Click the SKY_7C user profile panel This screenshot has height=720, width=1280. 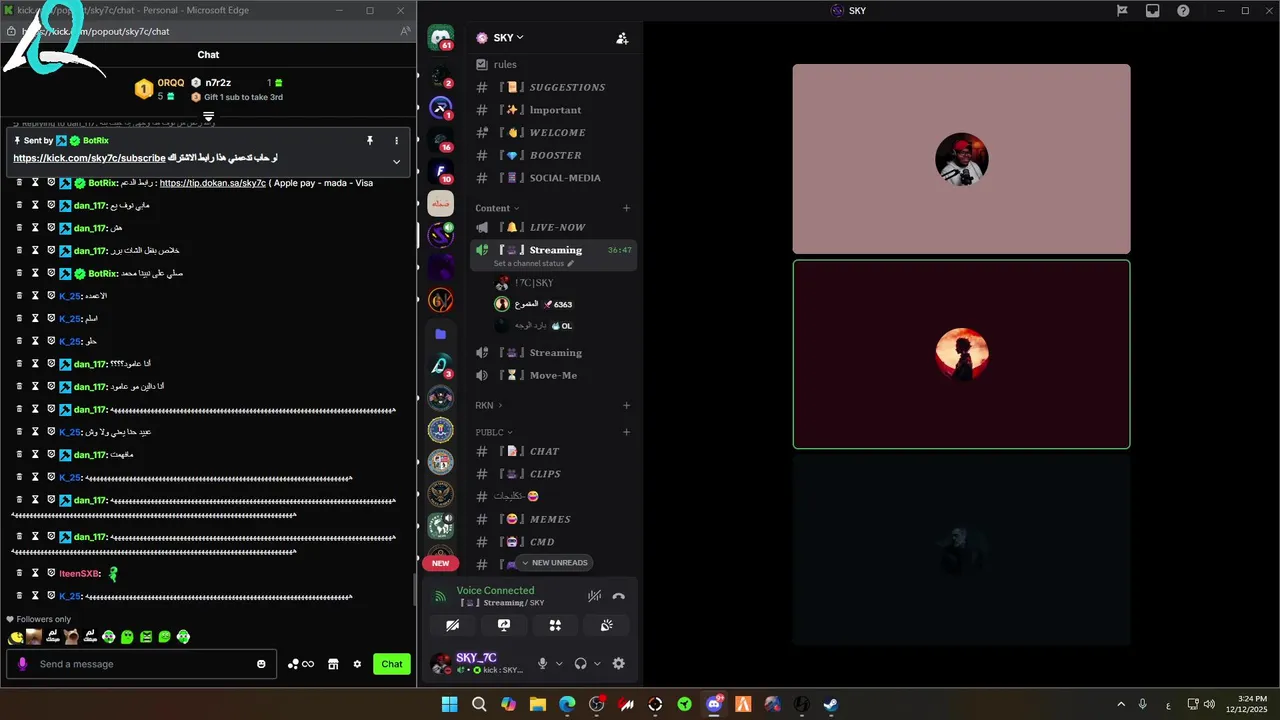478,663
